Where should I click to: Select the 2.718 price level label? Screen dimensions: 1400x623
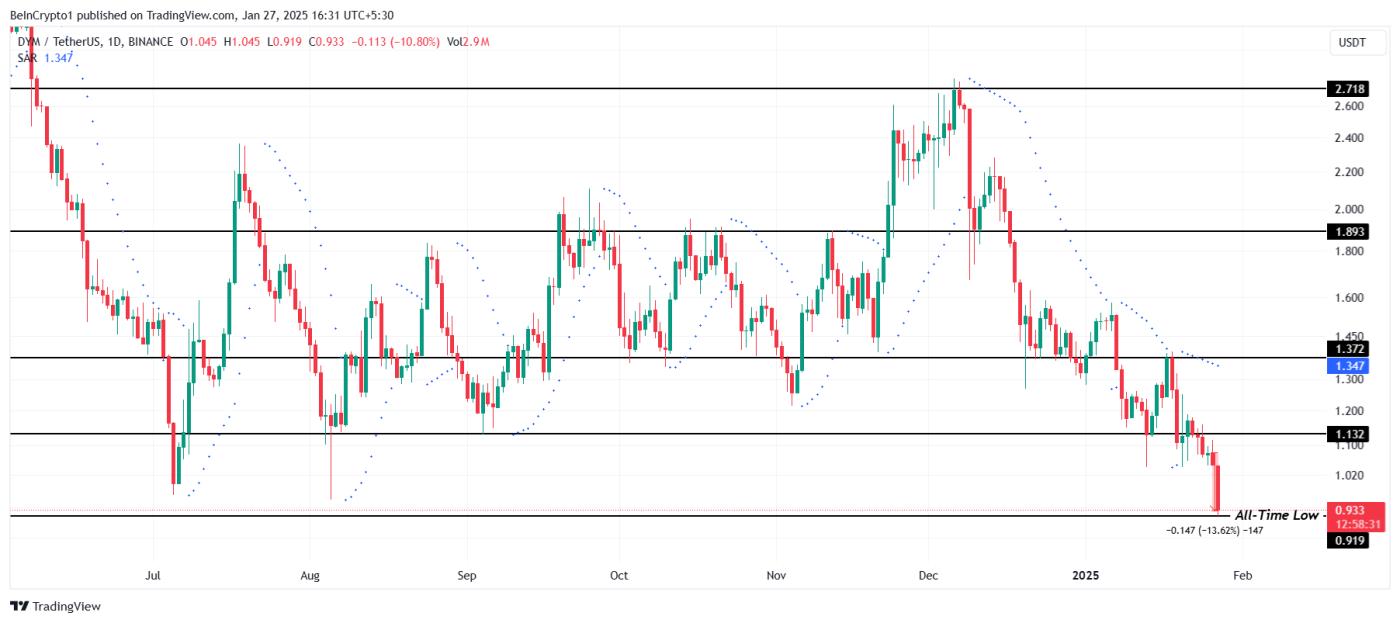[x=1347, y=89]
